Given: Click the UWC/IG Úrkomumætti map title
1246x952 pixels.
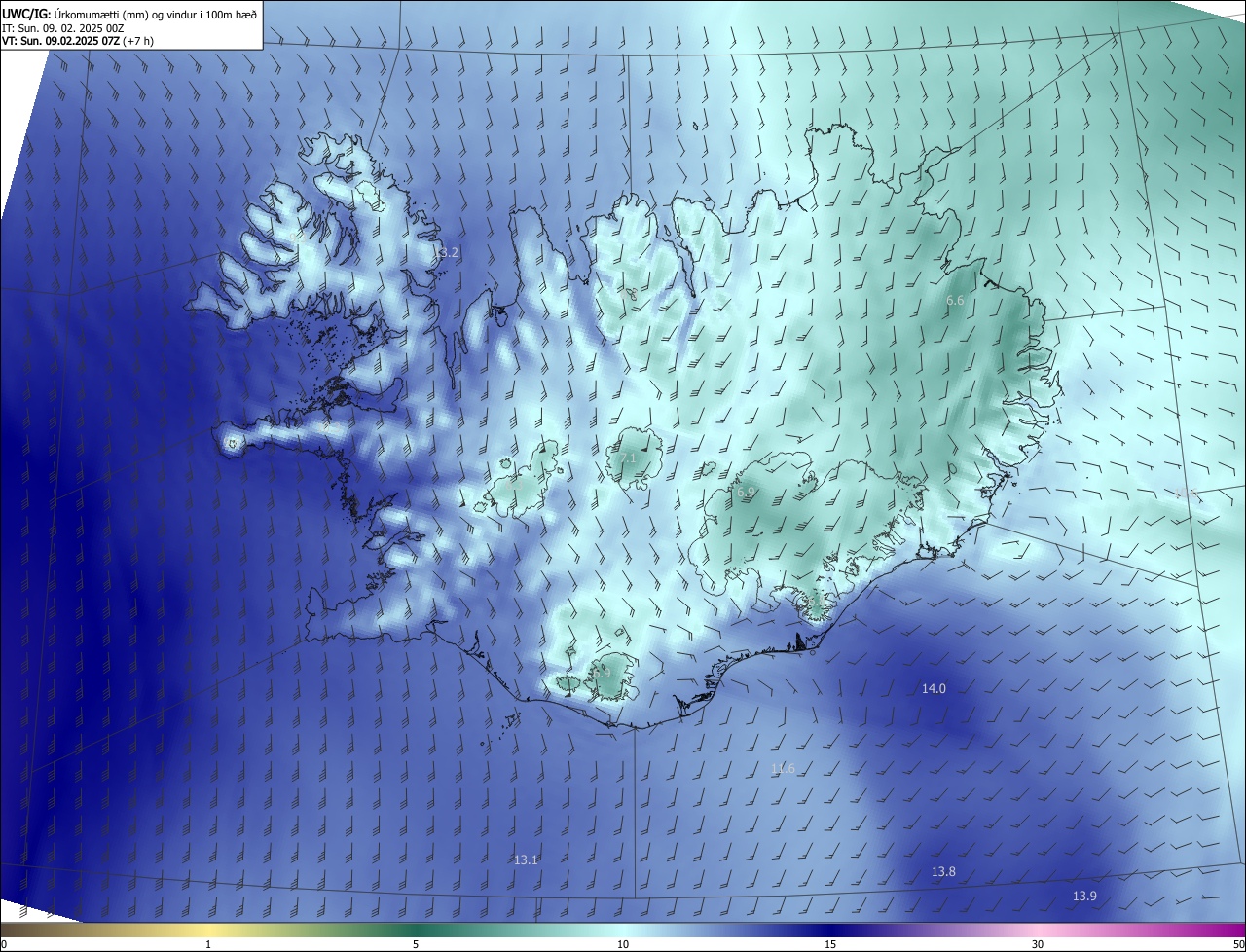Looking at the screenshot, I should [129, 13].
